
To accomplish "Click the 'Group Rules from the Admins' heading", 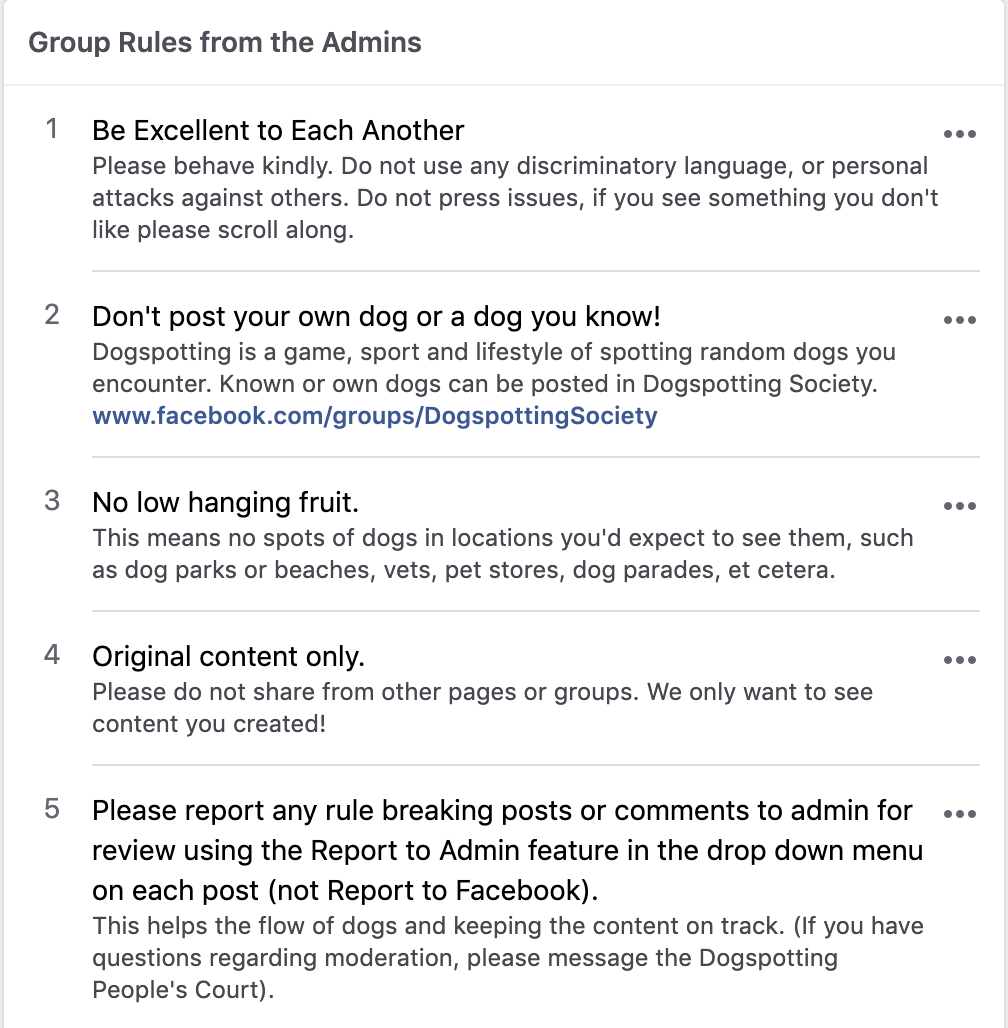I will tap(226, 42).
